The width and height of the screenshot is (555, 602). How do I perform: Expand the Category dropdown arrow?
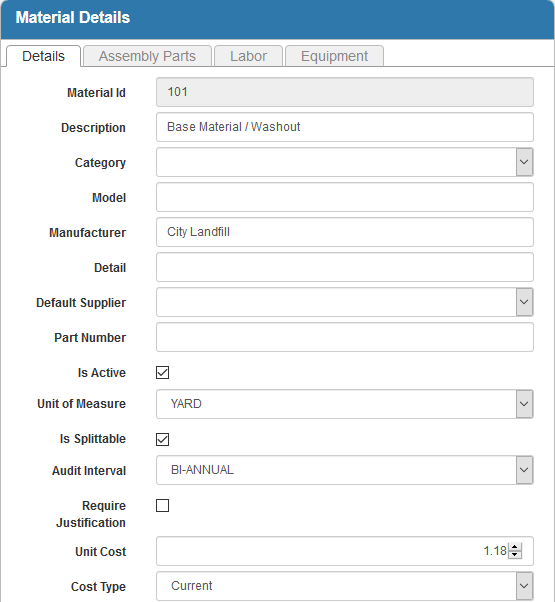click(x=524, y=162)
